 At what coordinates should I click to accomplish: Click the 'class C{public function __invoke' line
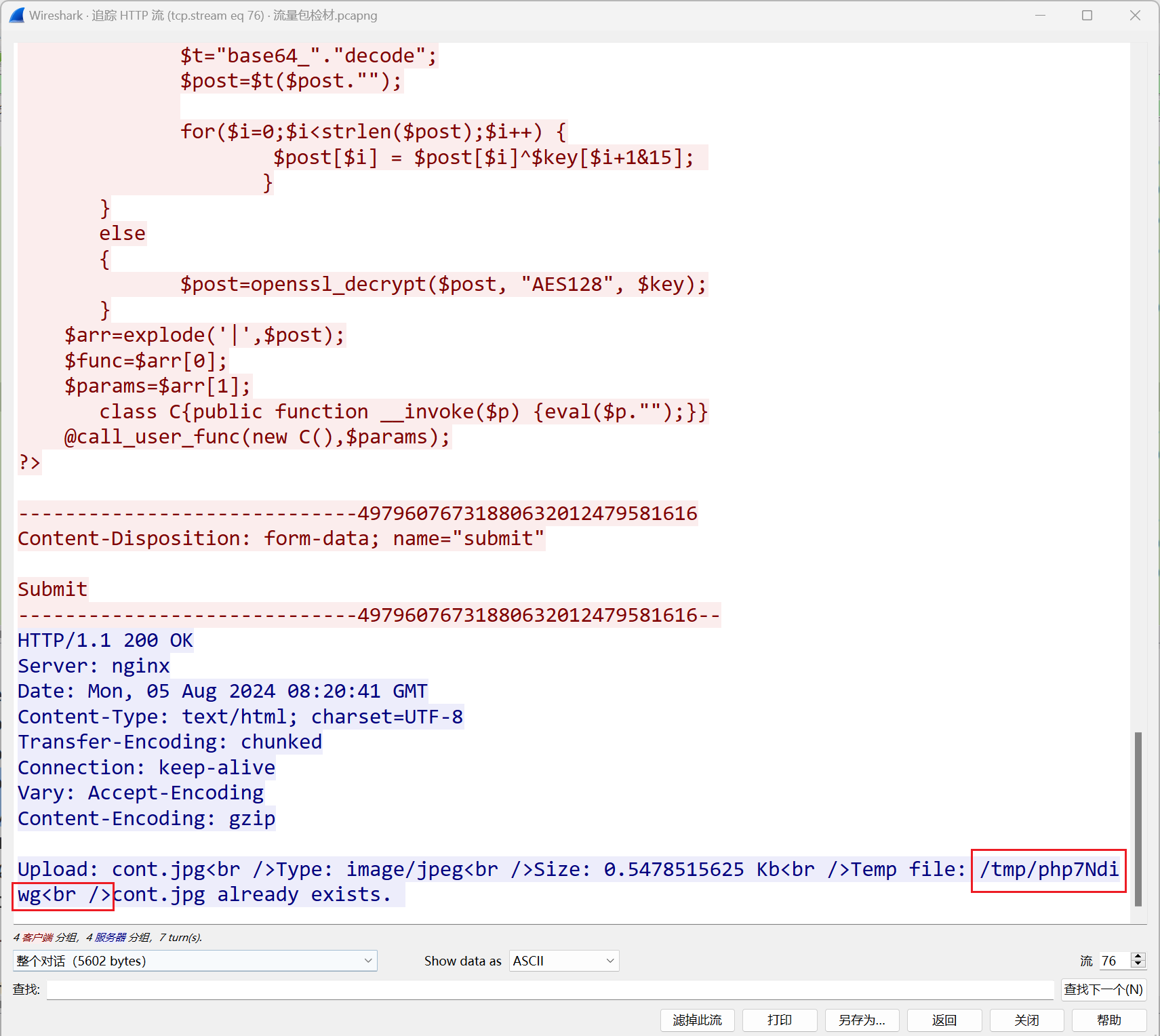pos(403,412)
